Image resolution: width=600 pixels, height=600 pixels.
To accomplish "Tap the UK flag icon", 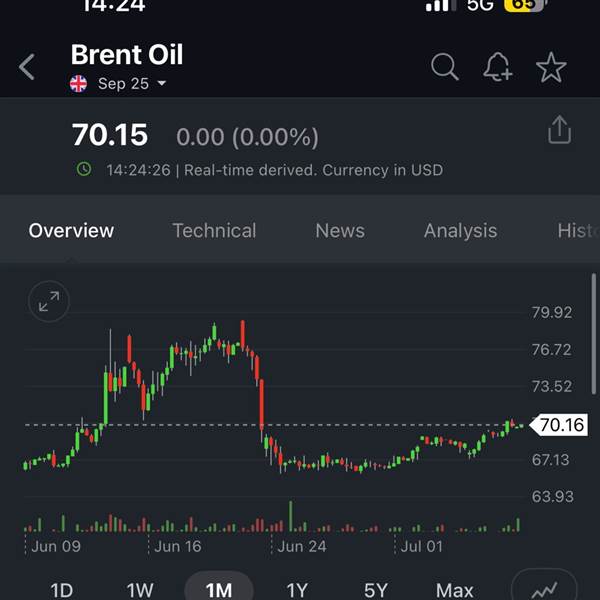I will [x=78, y=83].
